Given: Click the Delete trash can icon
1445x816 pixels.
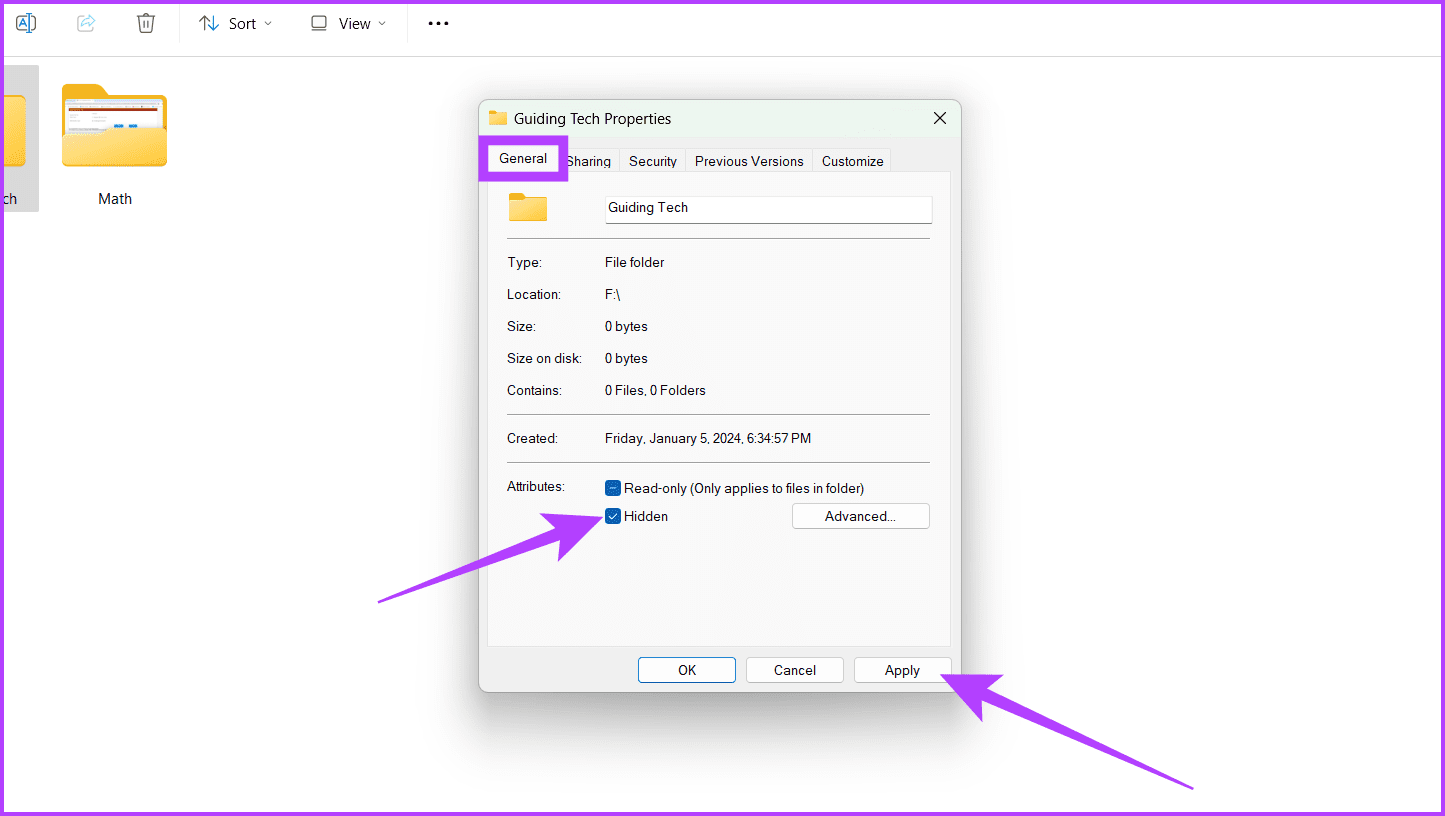Looking at the screenshot, I should coord(146,23).
